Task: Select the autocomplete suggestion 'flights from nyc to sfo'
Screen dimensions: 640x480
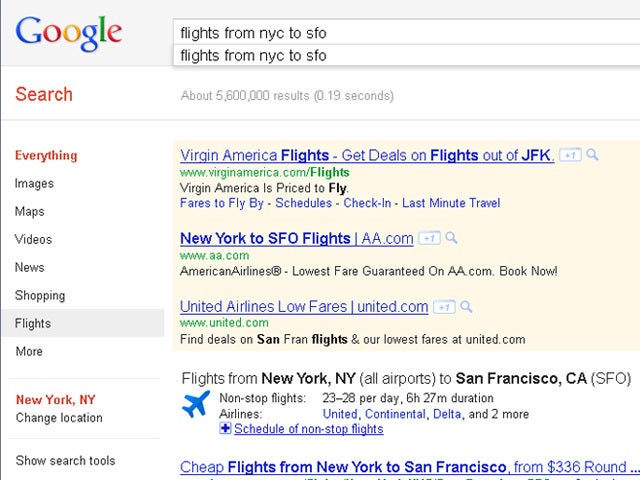Action: 253,55
